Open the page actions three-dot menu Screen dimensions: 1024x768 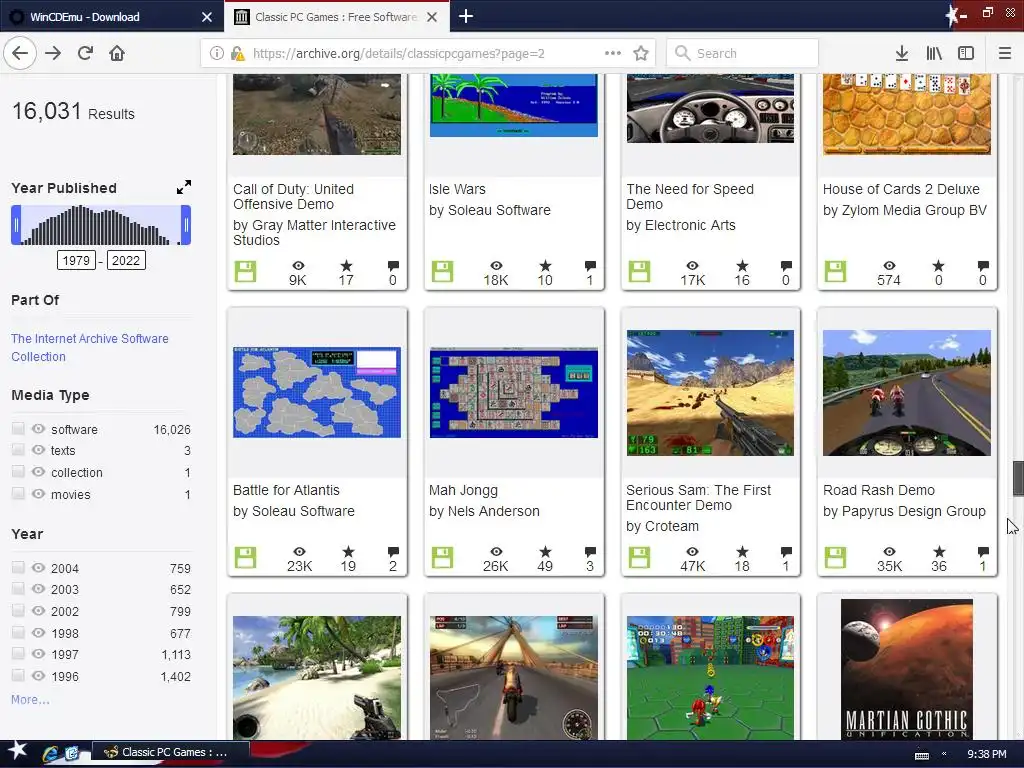(613, 53)
